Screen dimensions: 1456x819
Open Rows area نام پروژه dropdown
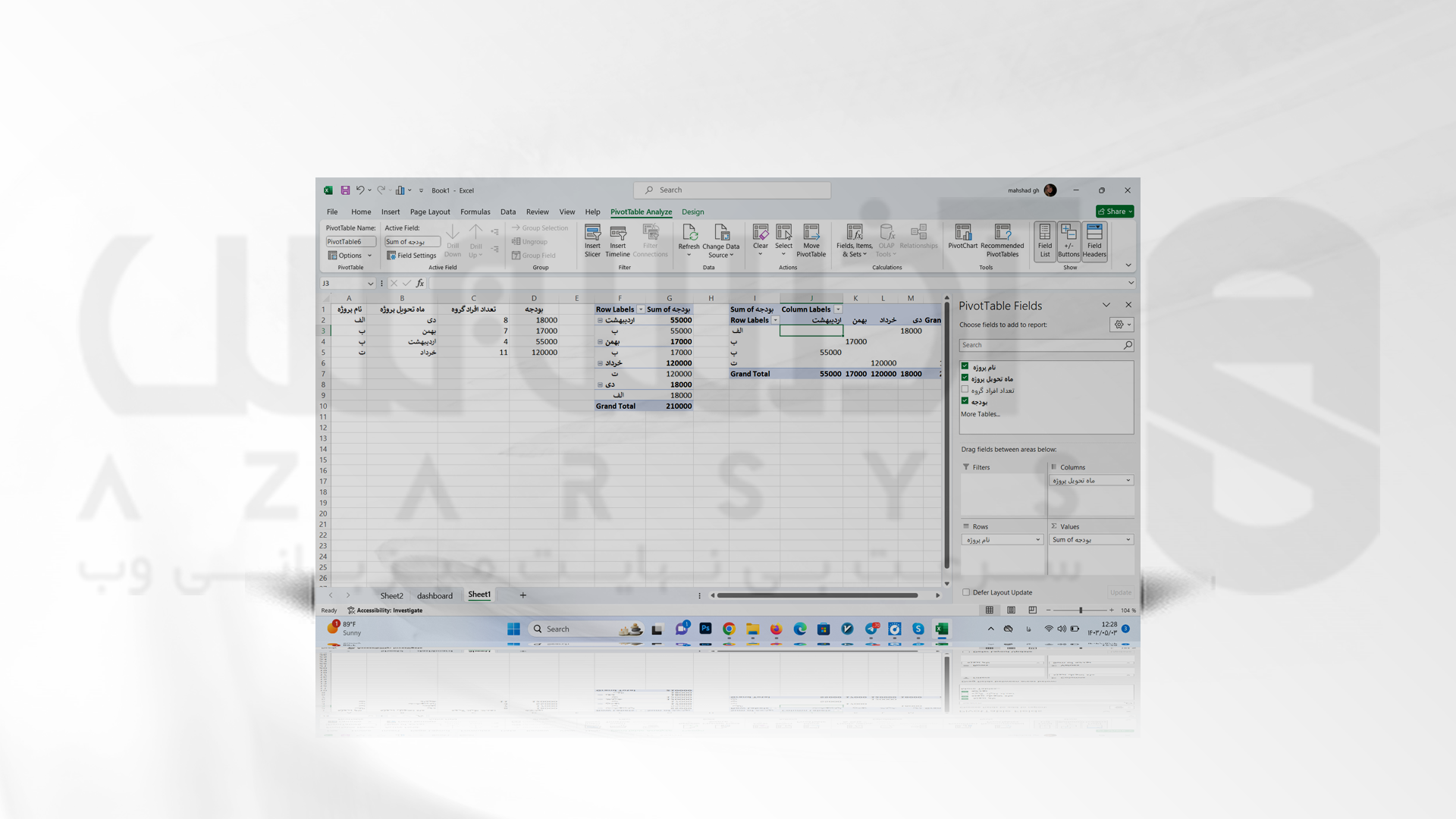click(x=1038, y=540)
